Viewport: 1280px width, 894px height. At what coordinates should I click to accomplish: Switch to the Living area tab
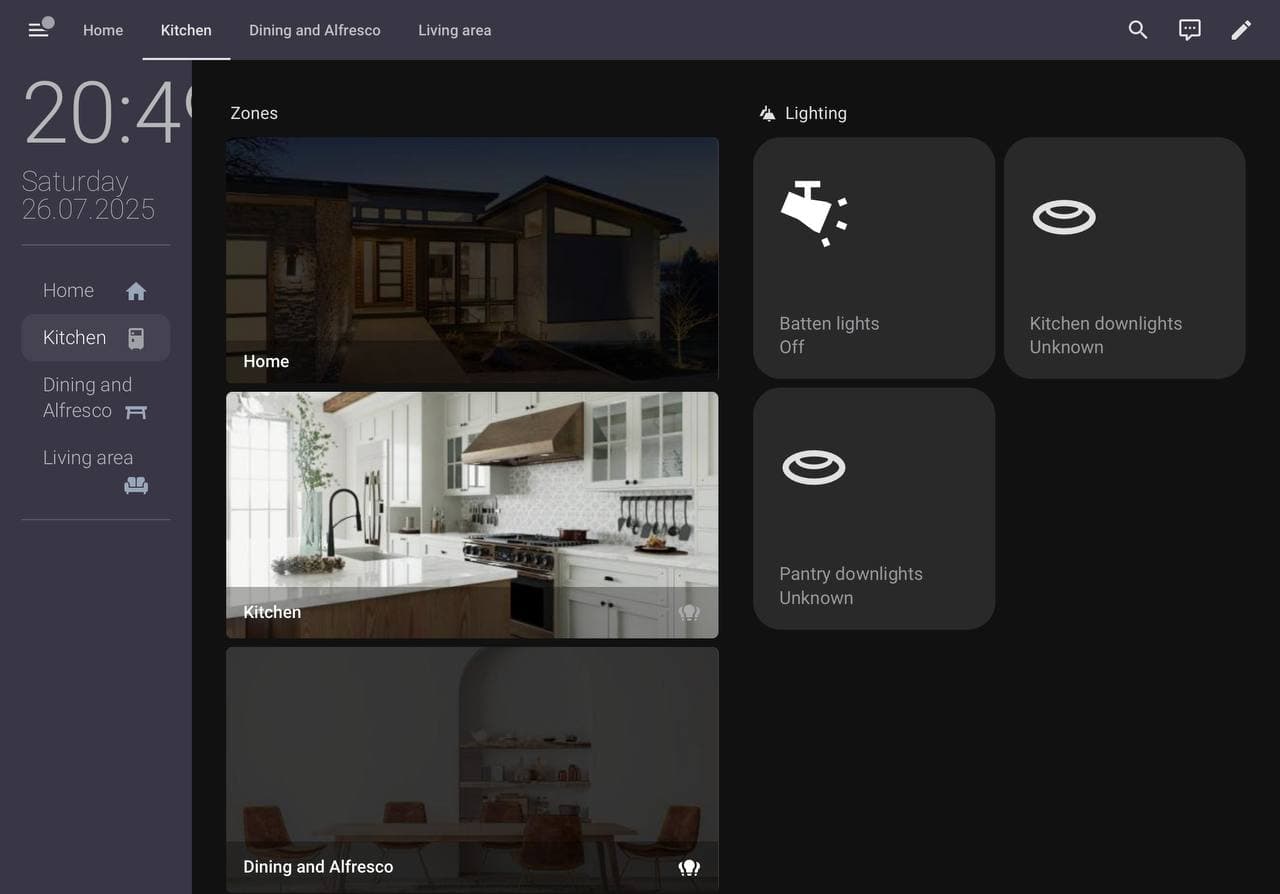pyautogui.click(x=455, y=30)
